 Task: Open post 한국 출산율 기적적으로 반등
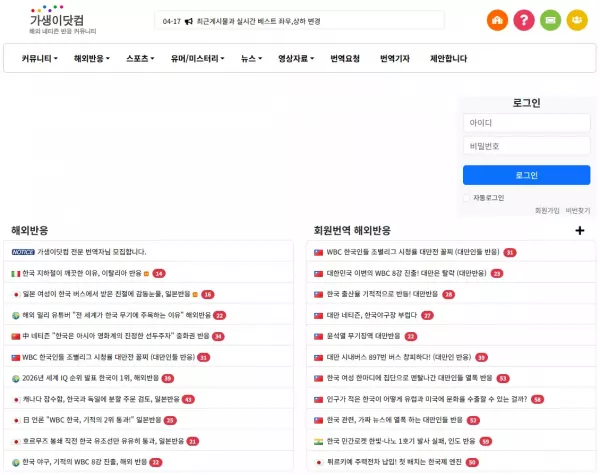tap(382, 294)
